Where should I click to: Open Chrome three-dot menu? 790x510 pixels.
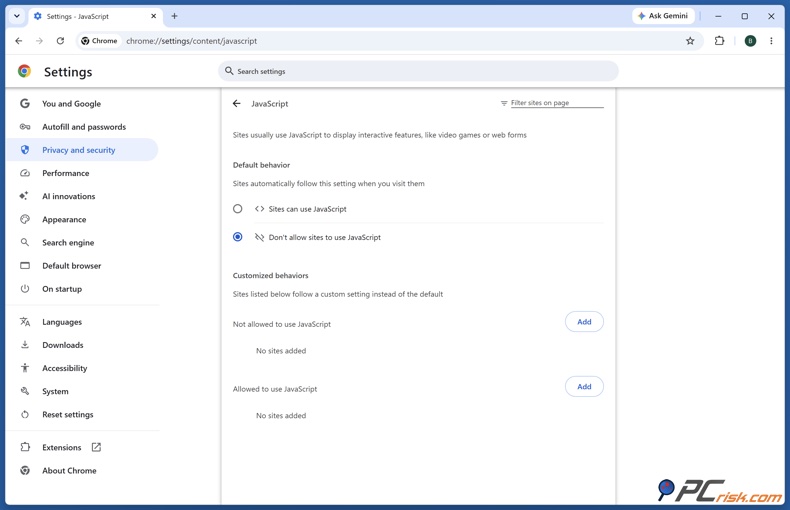[x=771, y=41]
